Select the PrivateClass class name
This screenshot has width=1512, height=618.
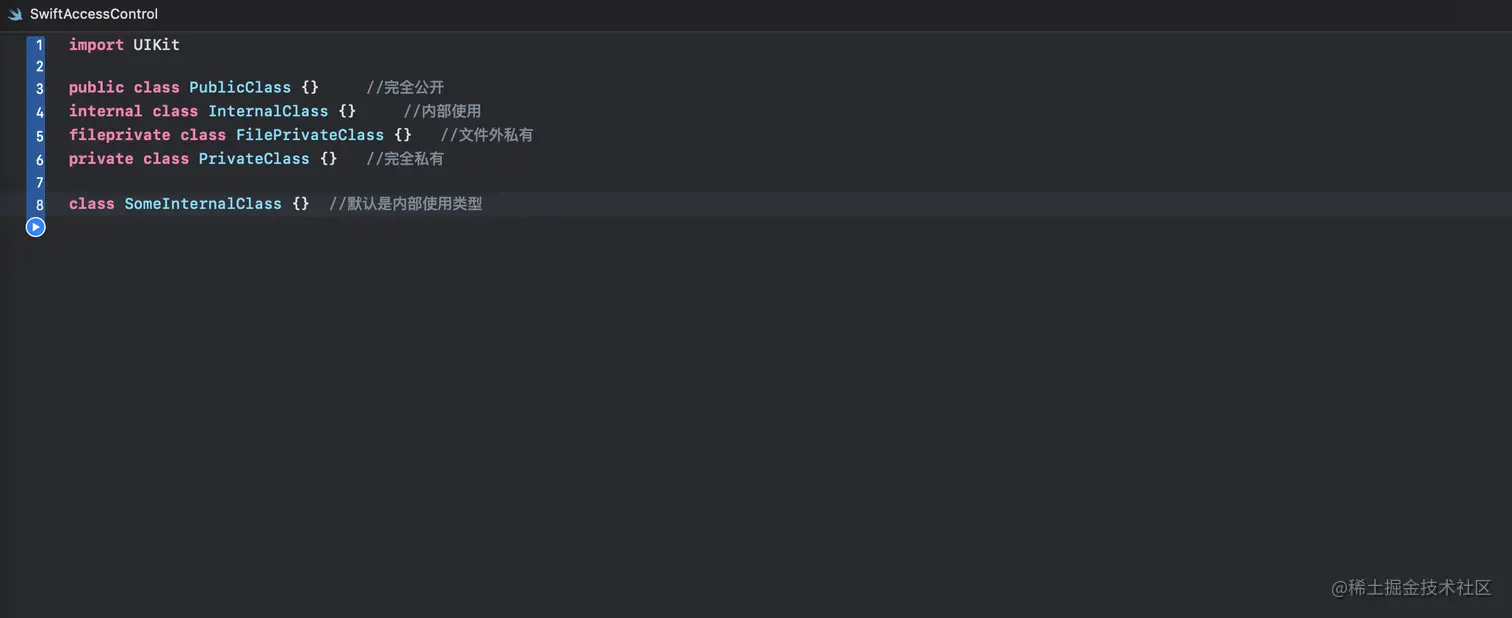tap(254, 159)
